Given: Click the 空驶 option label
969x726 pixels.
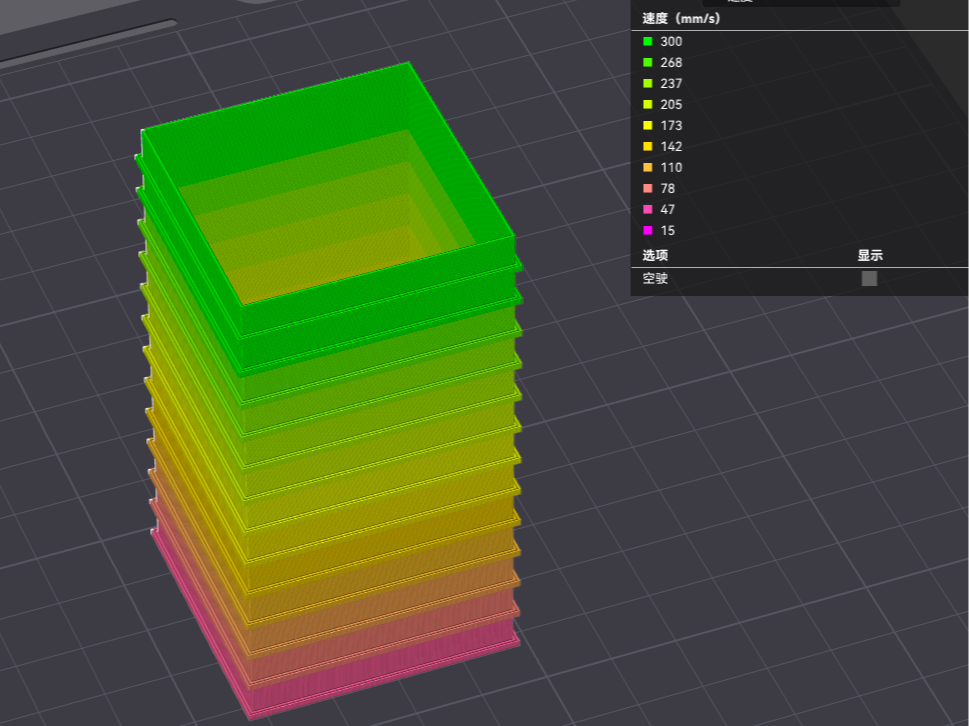Looking at the screenshot, I should click(x=655, y=279).
